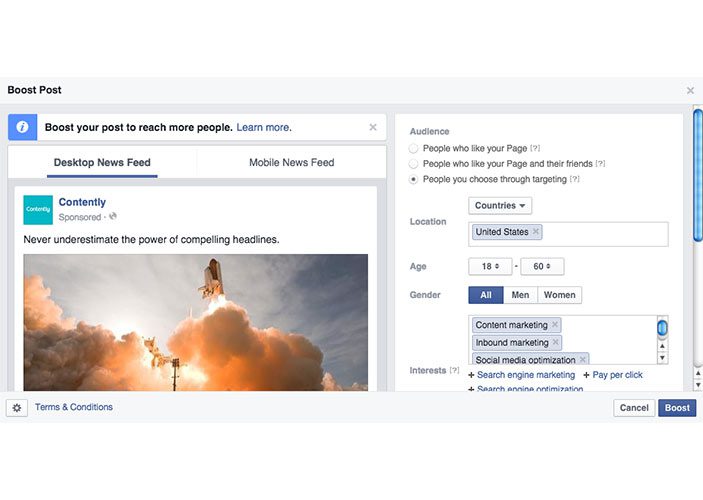This screenshot has height=500, width=703.
Task: Open help for People who like your Page
Action: [x=535, y=148]
